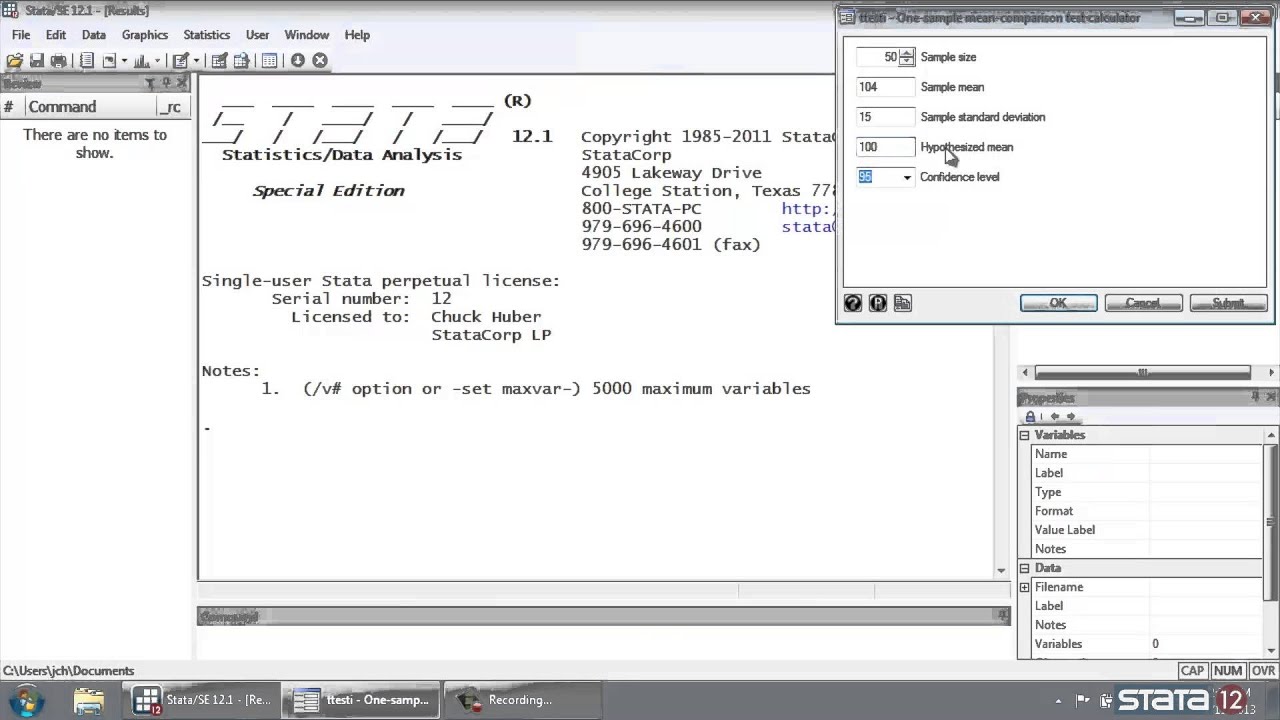Open the Viewer toolbar icon
Image resolution: width=1280 pixels, height=720 pixels.
[109, 61]
